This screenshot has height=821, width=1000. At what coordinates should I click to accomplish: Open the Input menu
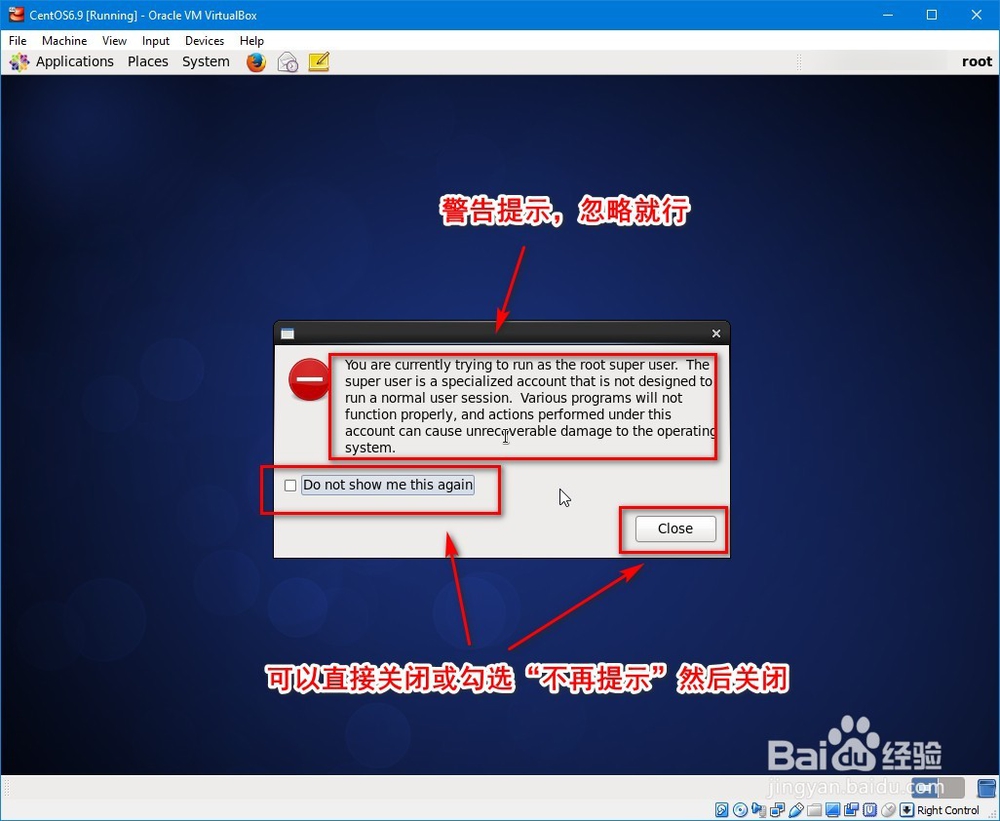(156, 41)
